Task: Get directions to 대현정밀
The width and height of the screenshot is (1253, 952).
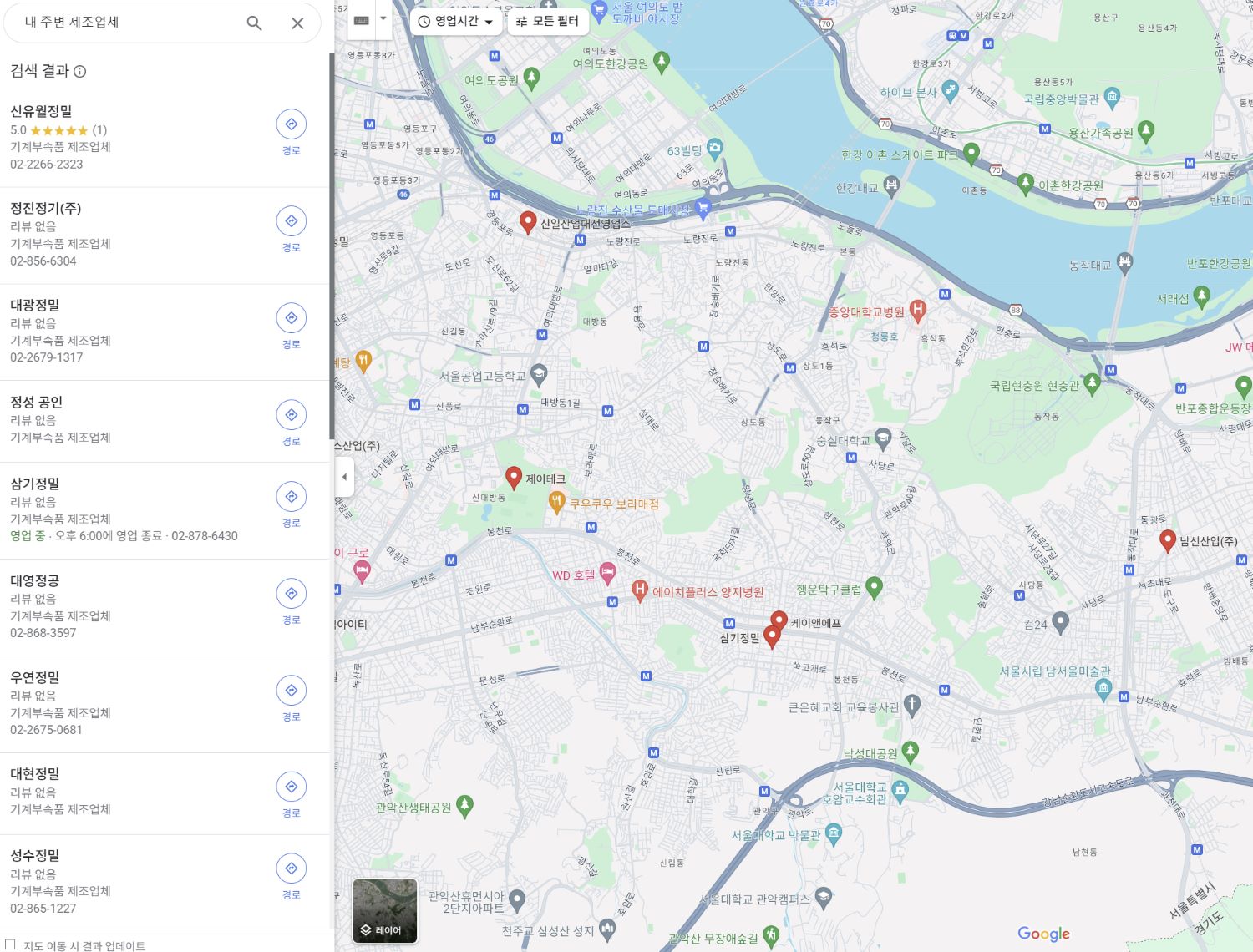Action: 292,787
